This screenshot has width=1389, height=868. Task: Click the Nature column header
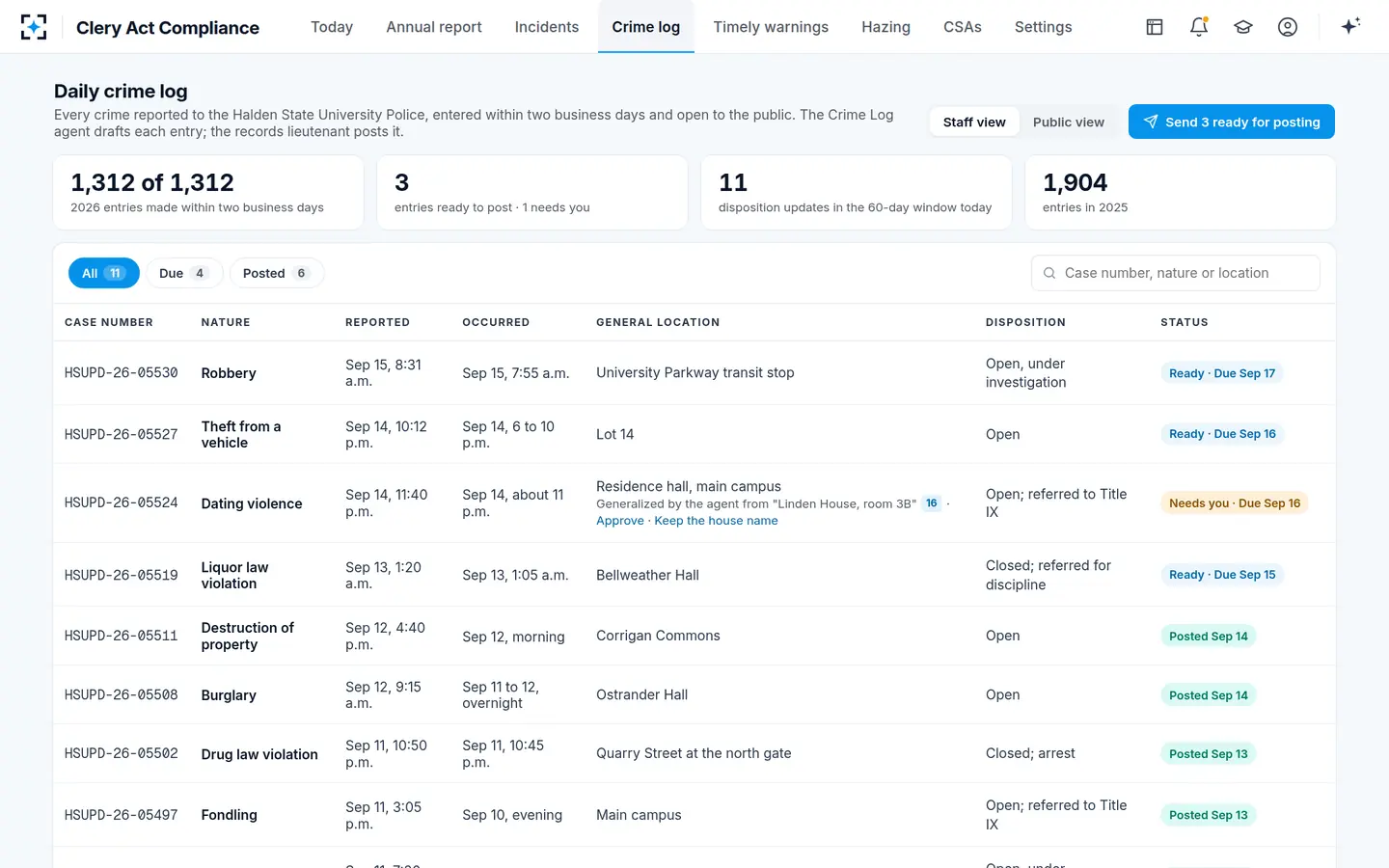(x=226, y=322)
